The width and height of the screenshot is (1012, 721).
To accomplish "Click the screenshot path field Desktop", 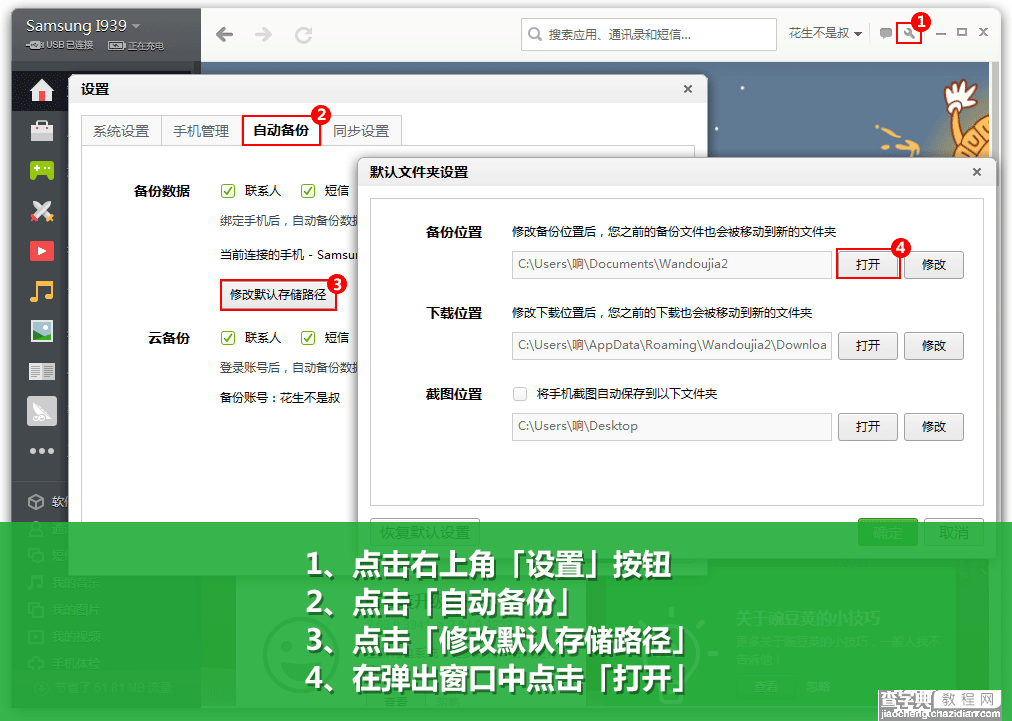I will pyautogui.click(x=671, y=427).
